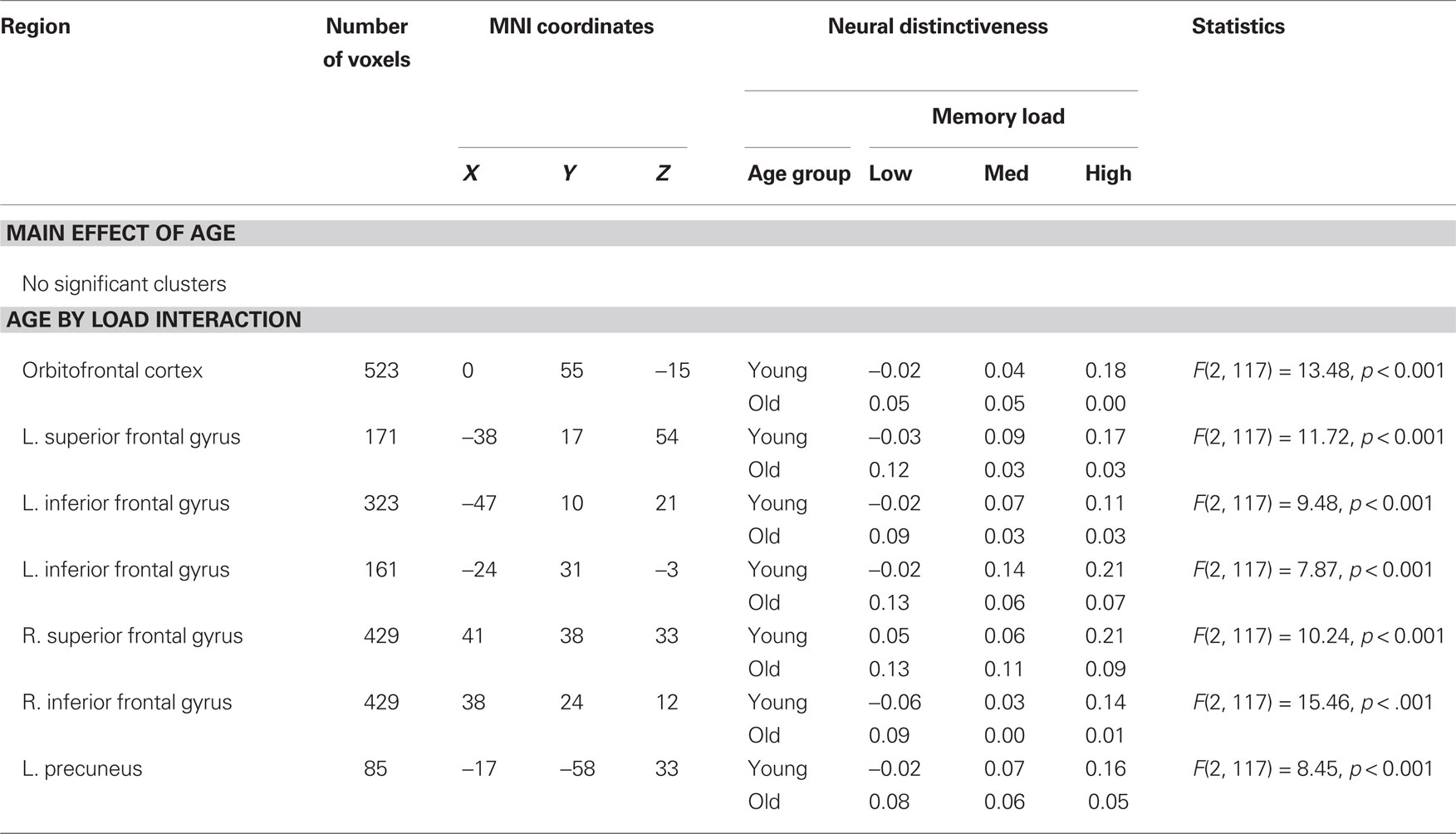Click the X value 41
This screenshot has width=1456, height=834.
[x=473, y=636]
